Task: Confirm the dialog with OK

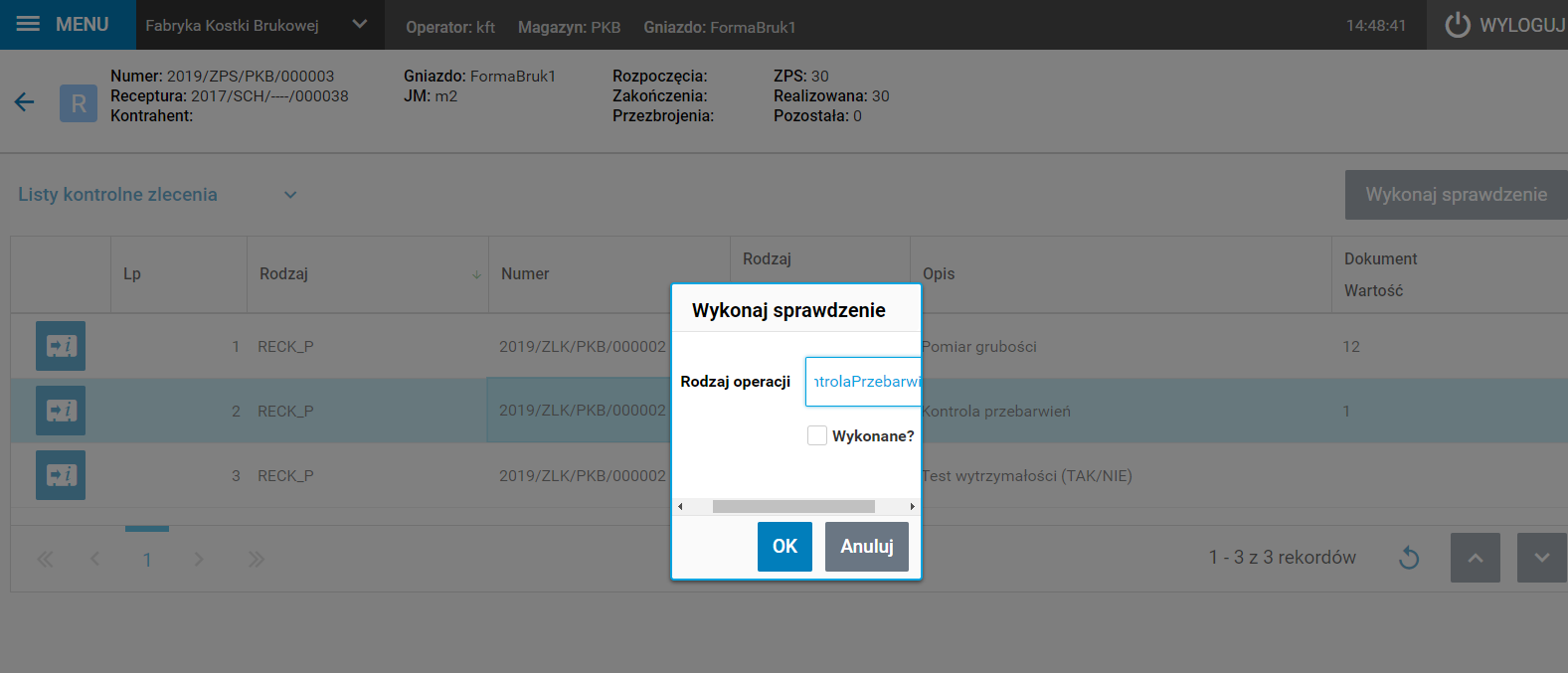Action: point(784,546)
